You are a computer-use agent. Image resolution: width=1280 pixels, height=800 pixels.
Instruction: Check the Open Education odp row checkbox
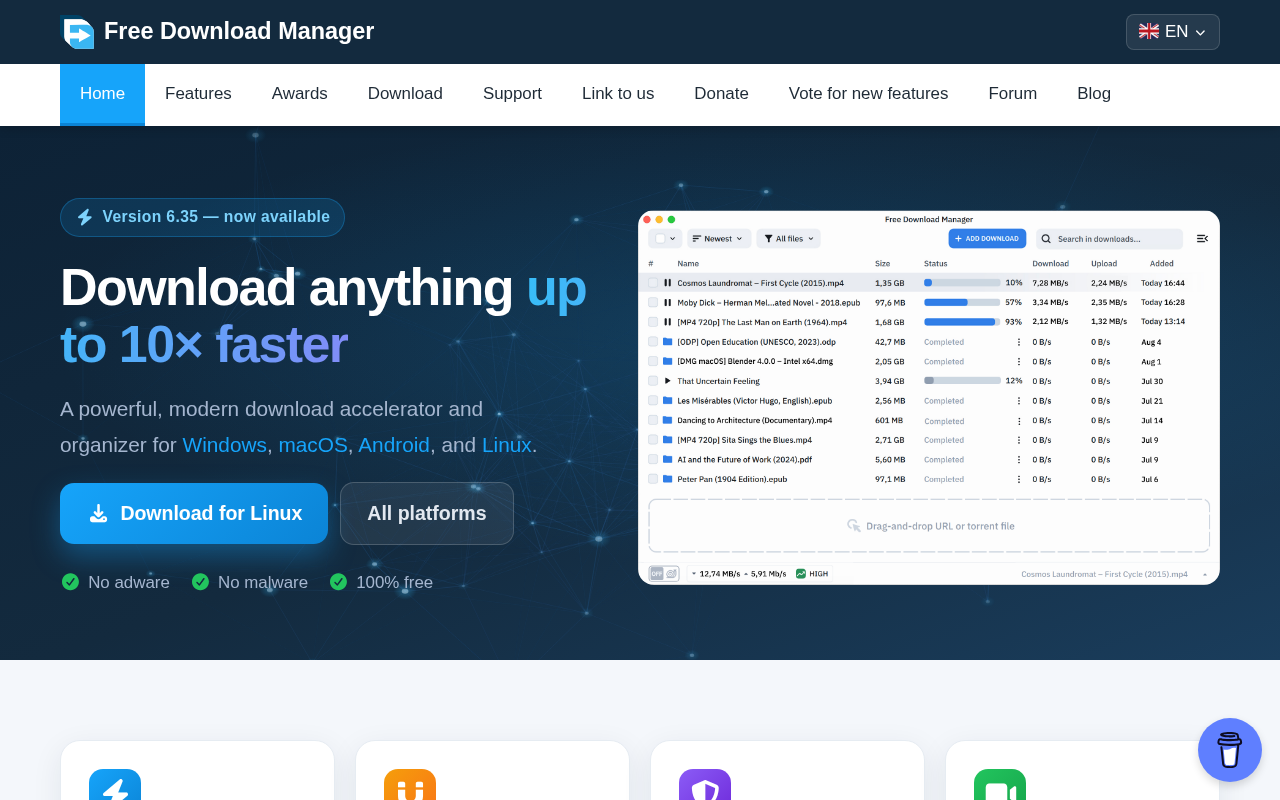pyautogui.click(x=653, y=342)
